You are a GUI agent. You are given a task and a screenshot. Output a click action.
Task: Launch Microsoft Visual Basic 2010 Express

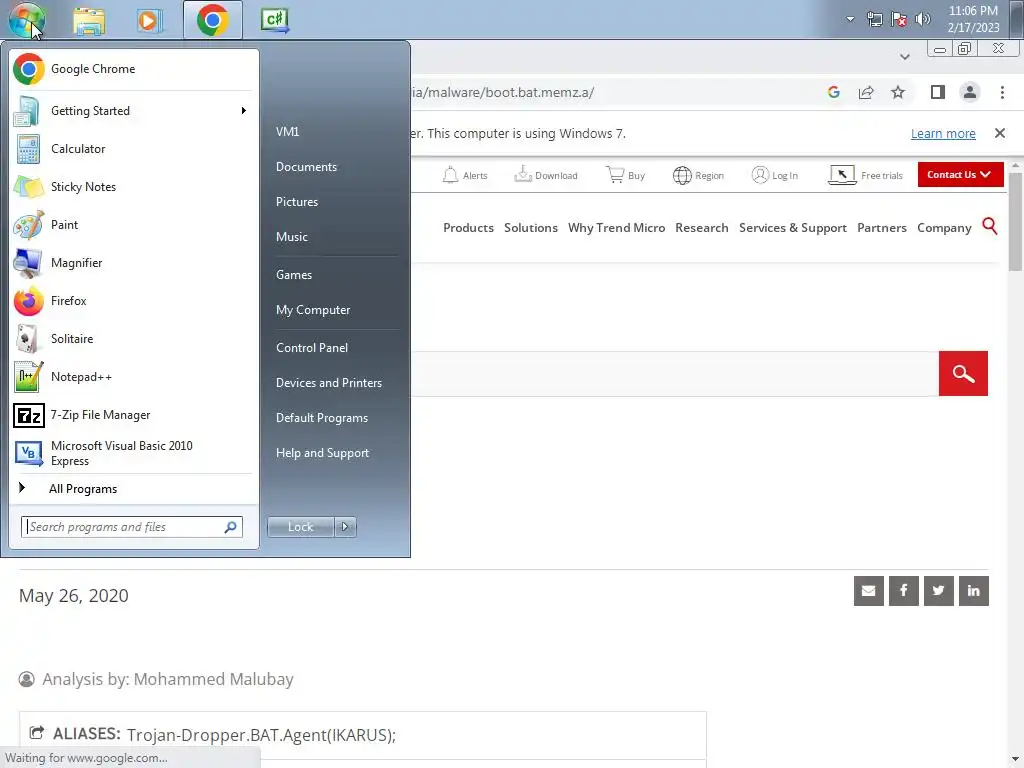click(x=132, y=453)
